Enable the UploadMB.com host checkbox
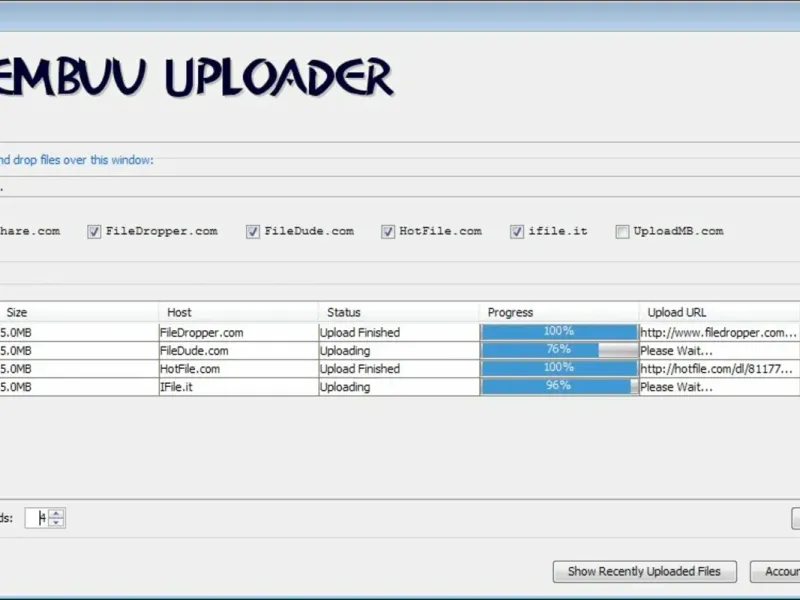Screen dimensions: 800x600 tap(622, 232)
